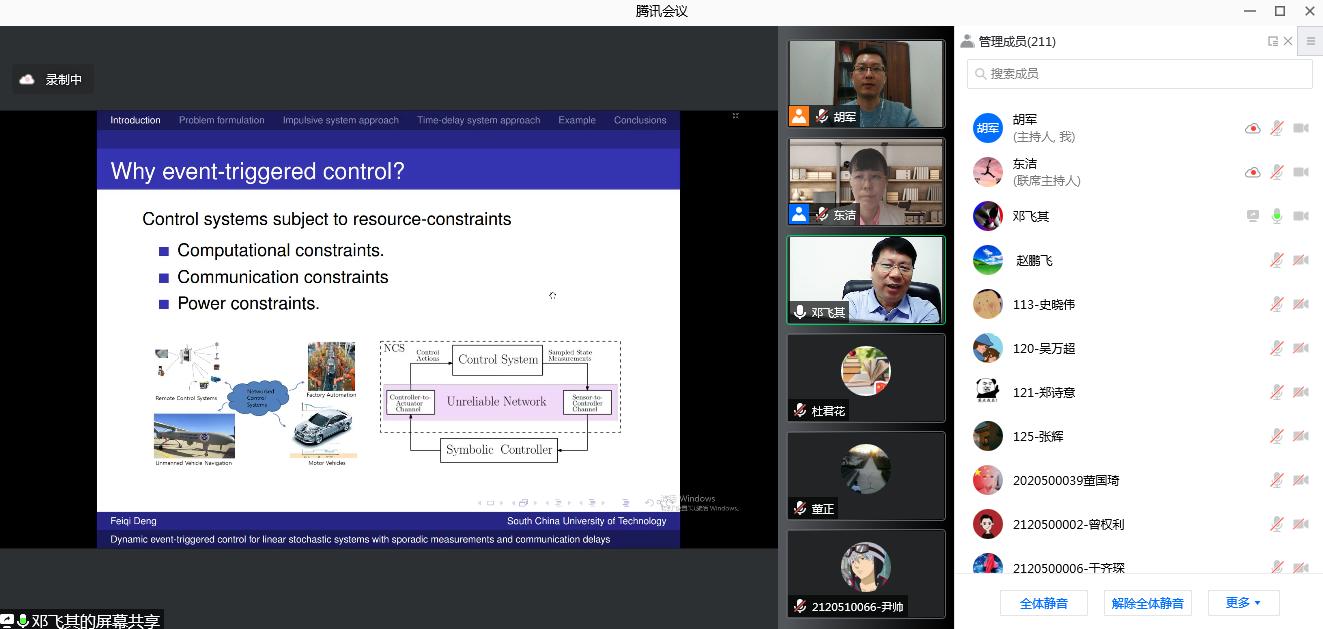
Task: Click the fullscreen icon on the shared slide
Action: point(735,116)
